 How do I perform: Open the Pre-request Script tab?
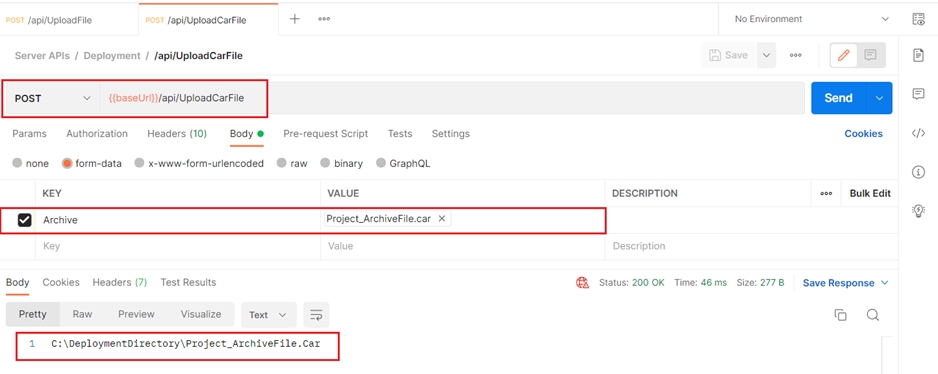click(325, 133)
